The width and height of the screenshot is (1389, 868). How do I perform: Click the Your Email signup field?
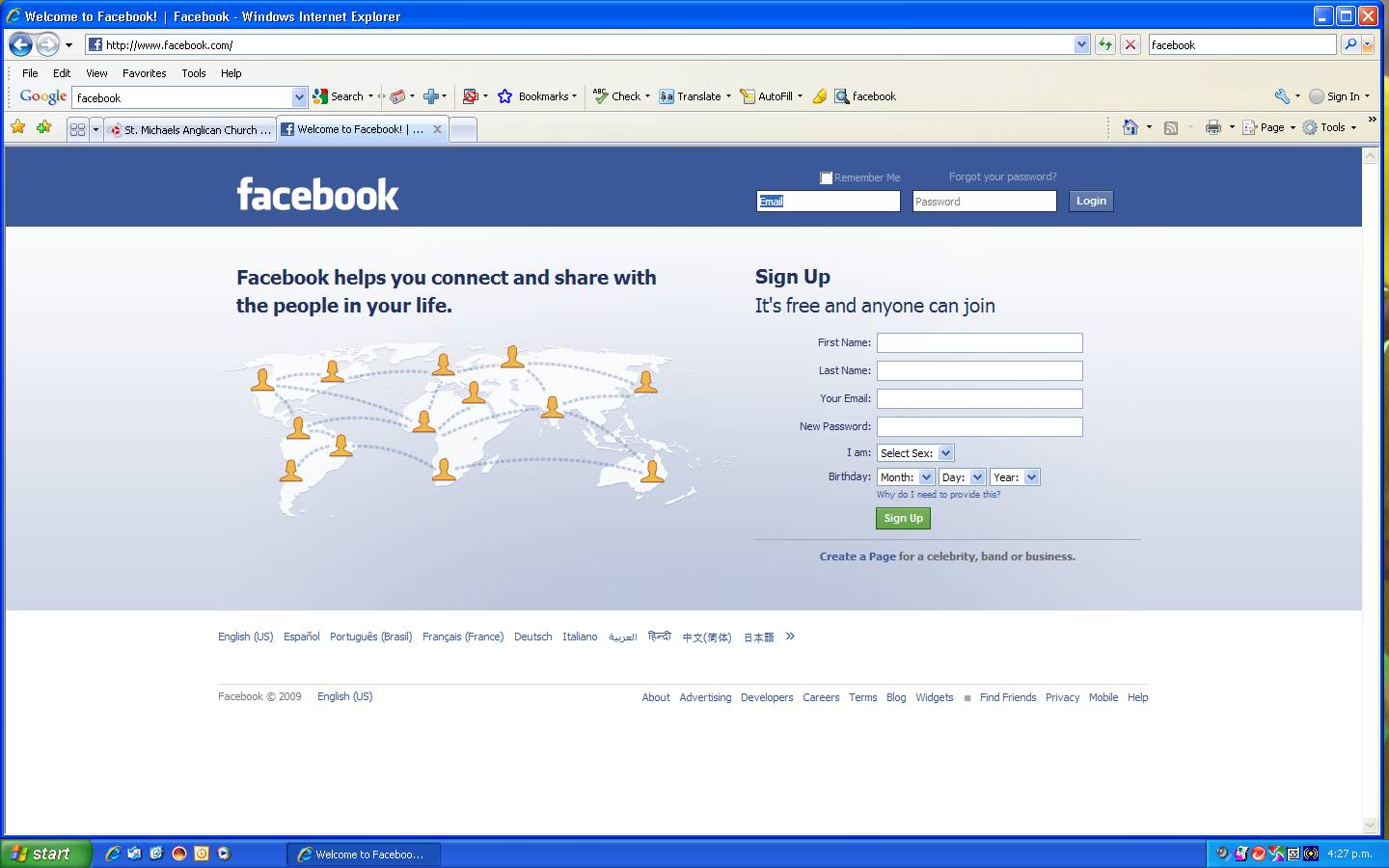(979, 399)
